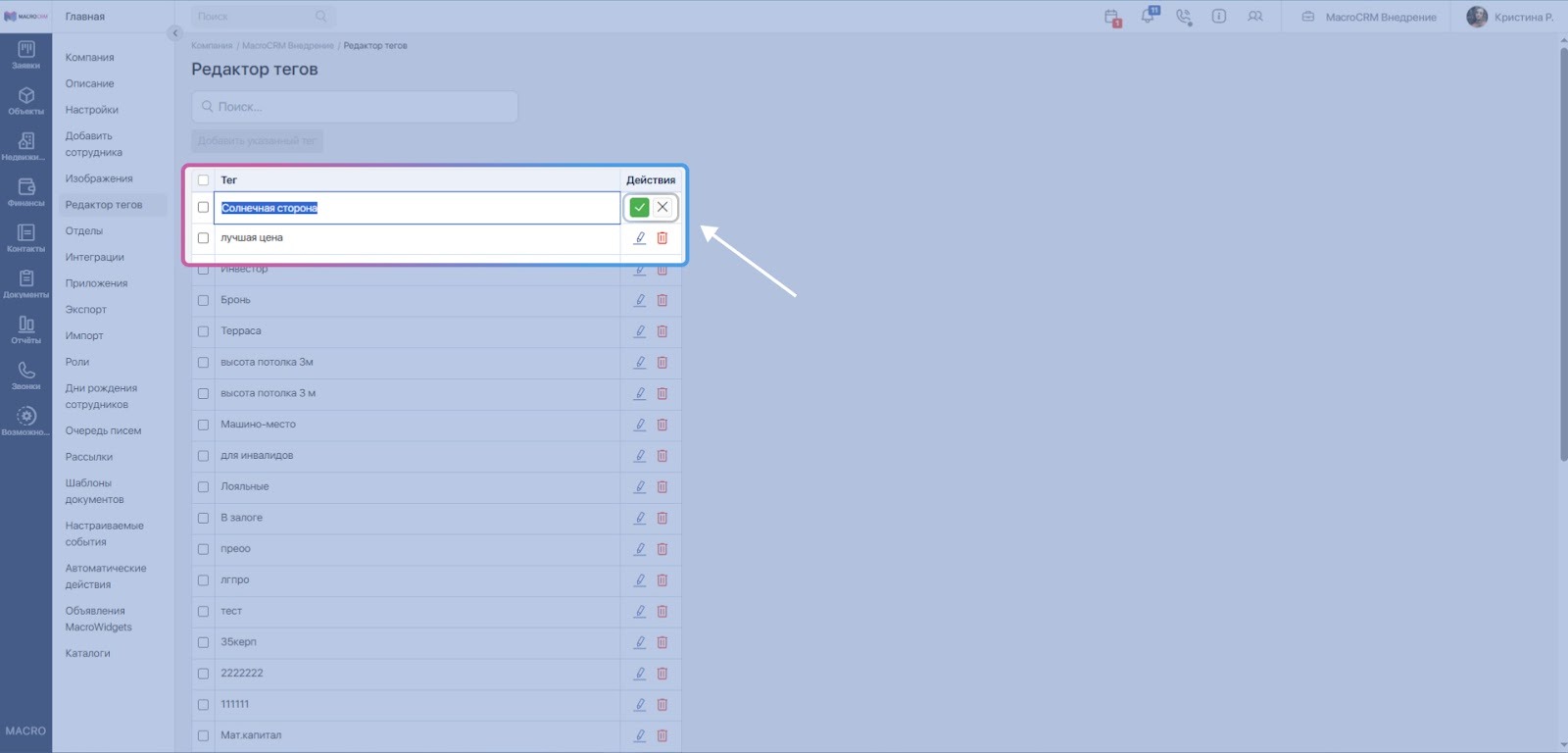Screen dimensions: 1568x753
Task: Check the box for 'лучшая цена' tag
Action: pyautogui.click(x=203, y=238)
